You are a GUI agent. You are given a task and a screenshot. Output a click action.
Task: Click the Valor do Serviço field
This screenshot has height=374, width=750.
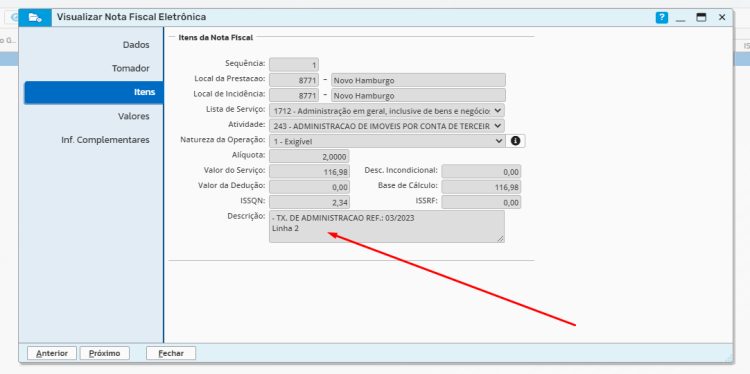pyautogui.click(x=309, y=172)
